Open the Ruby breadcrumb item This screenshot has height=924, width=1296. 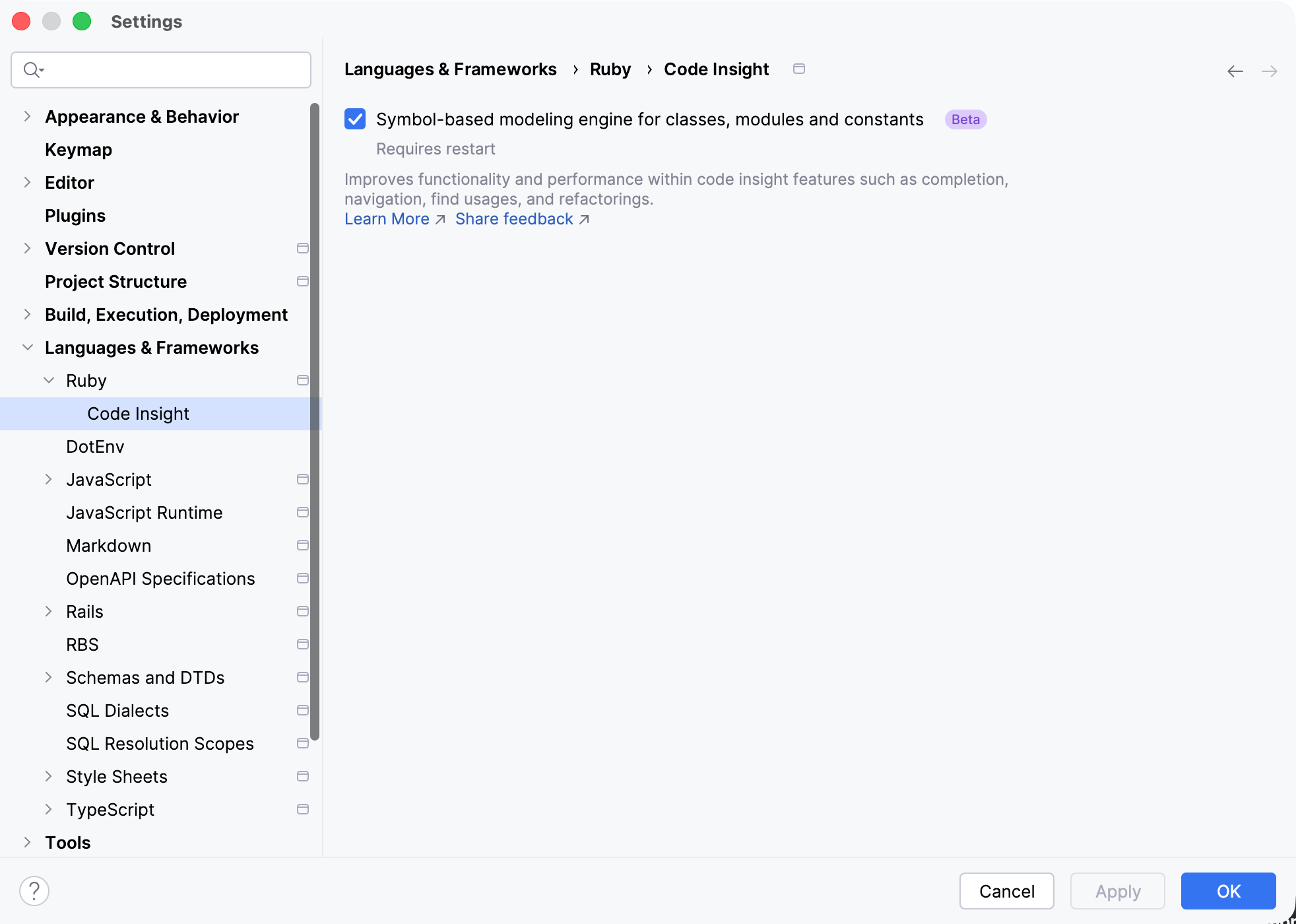click(x=610, y=69)
